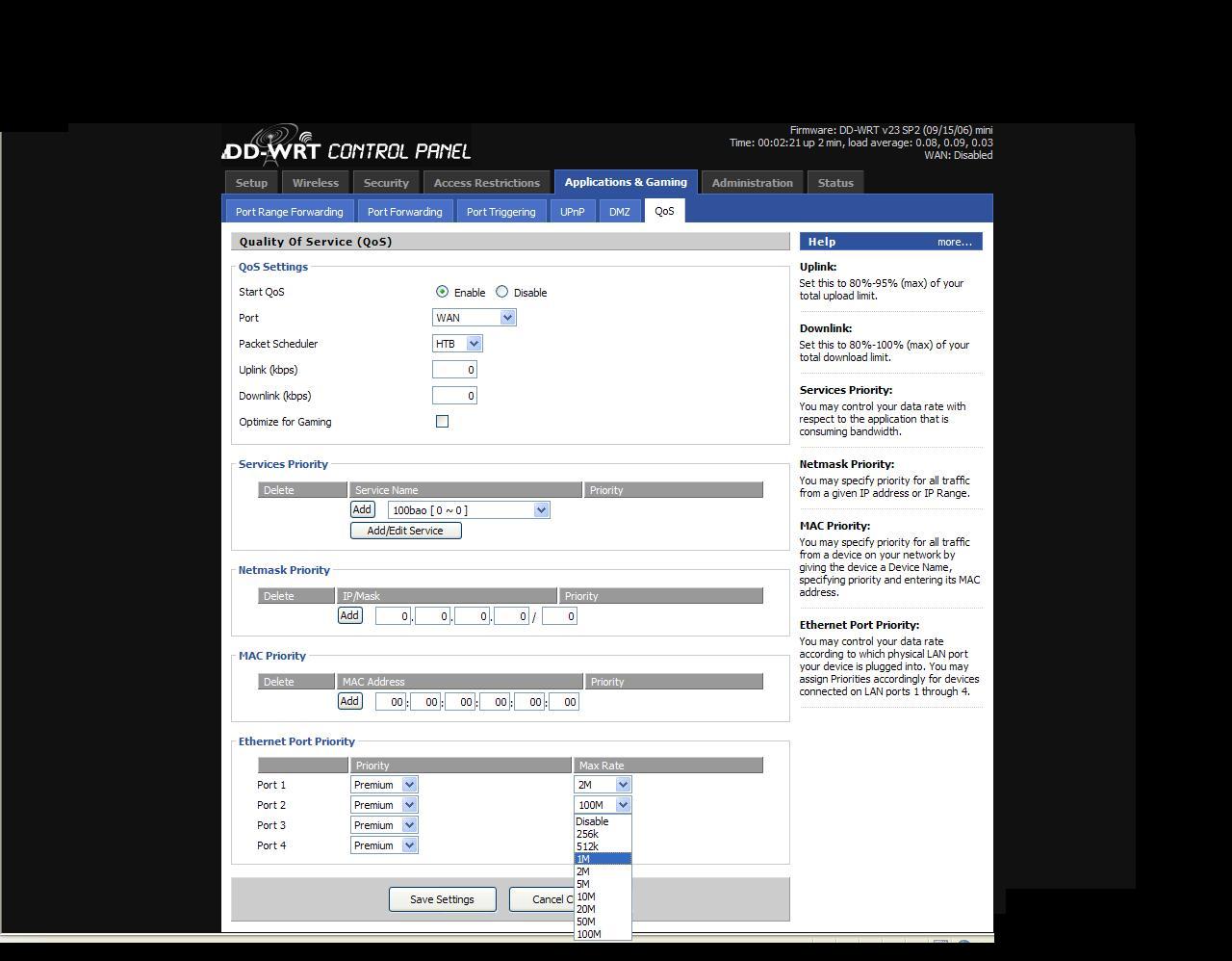The image size is (1232, 961).
Task: Switch to the Status tab
Action: click(835, 183)
